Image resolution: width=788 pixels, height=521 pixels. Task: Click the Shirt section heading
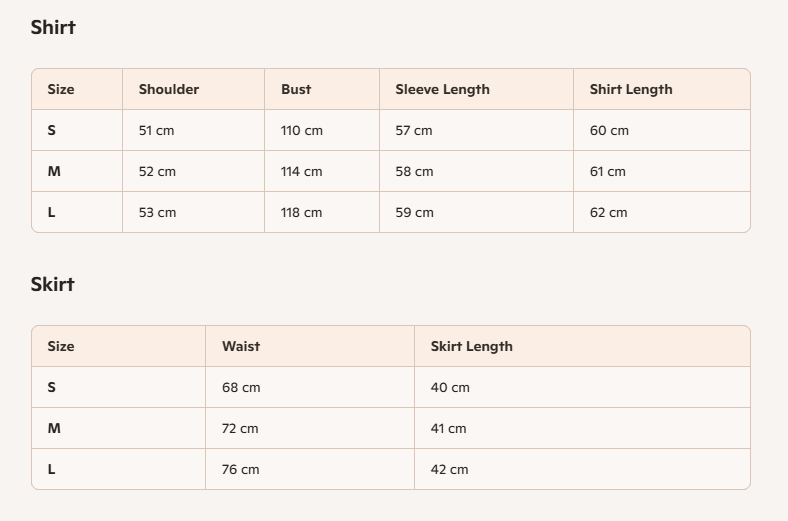coord(53,28)
